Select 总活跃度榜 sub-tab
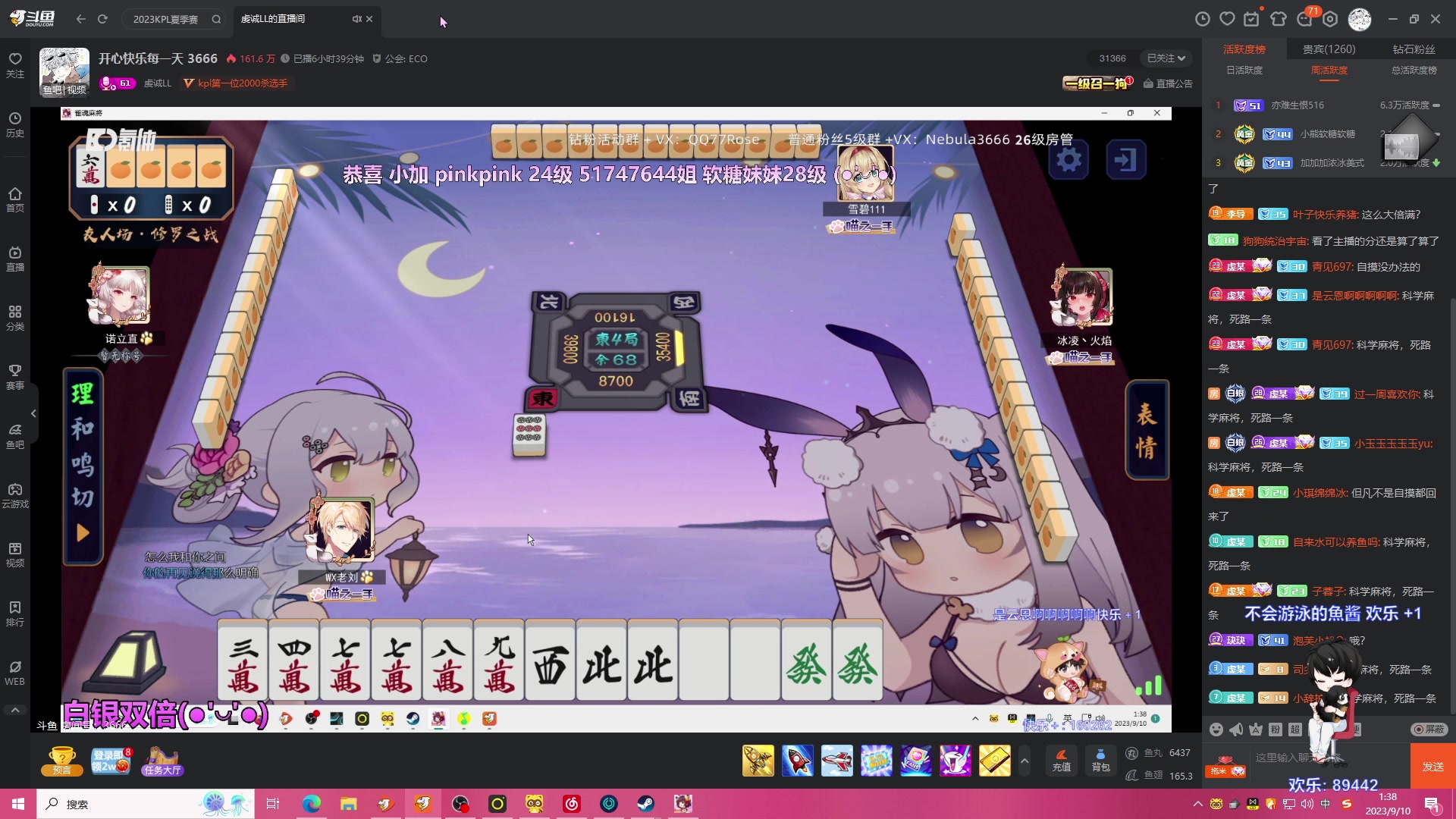Image resolution: width=1456 pixels, height=819 pixels. click(1414, 70)
